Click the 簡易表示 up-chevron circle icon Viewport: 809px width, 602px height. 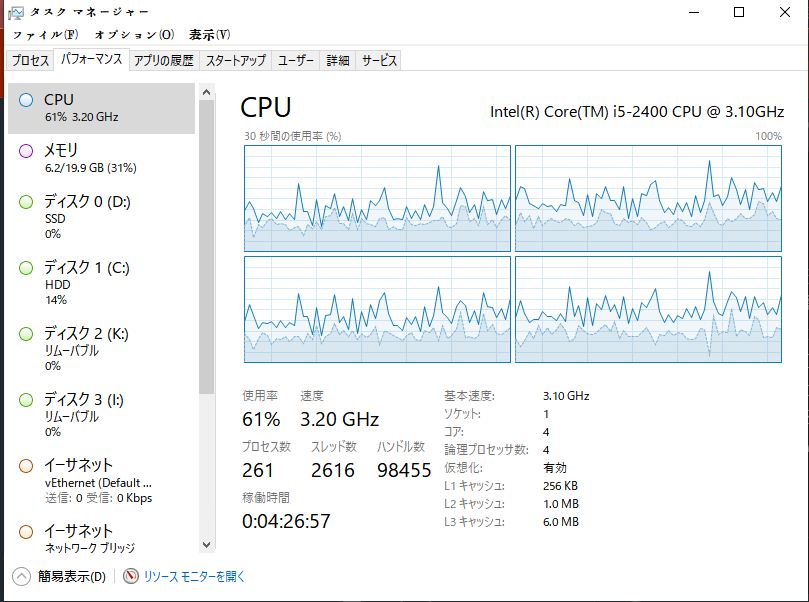point(21,576)
